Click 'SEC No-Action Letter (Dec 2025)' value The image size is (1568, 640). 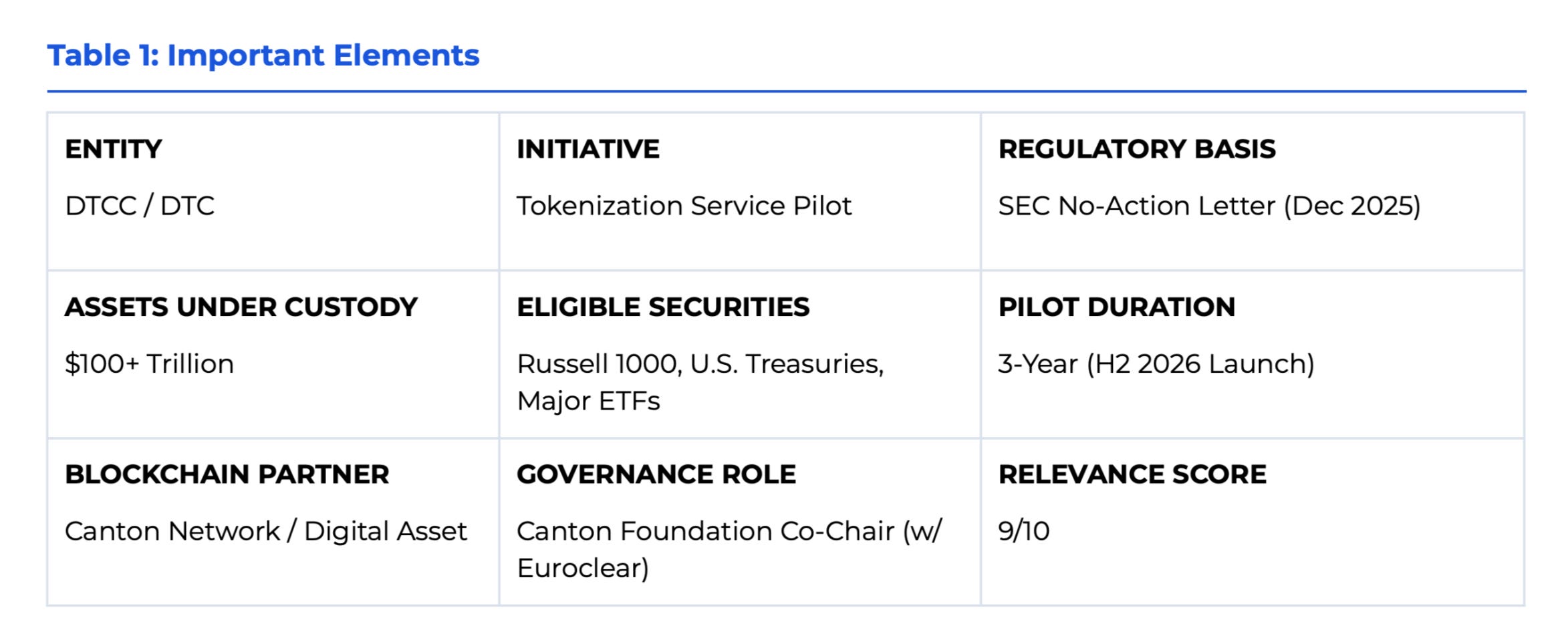click(1209, 206)
